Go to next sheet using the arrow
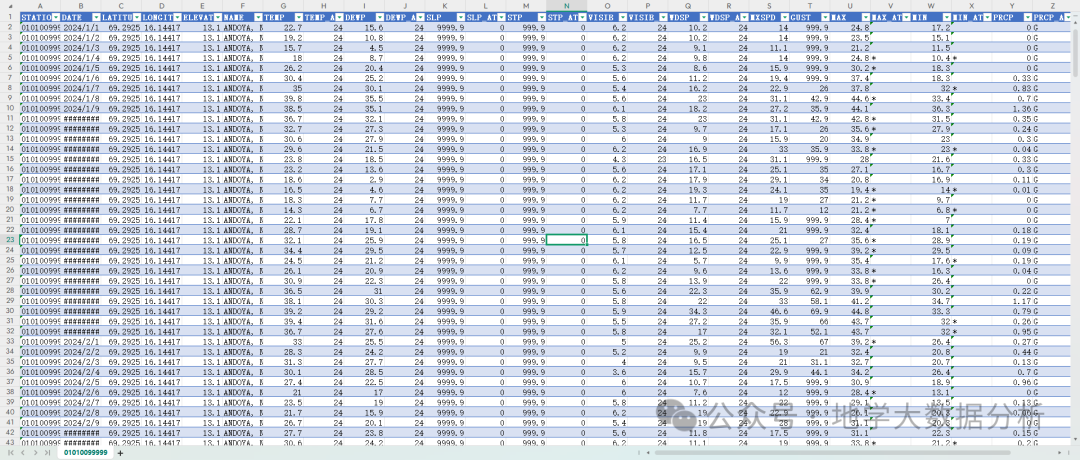Screen dimensions: 1080x460 click(x=35, y=453)
